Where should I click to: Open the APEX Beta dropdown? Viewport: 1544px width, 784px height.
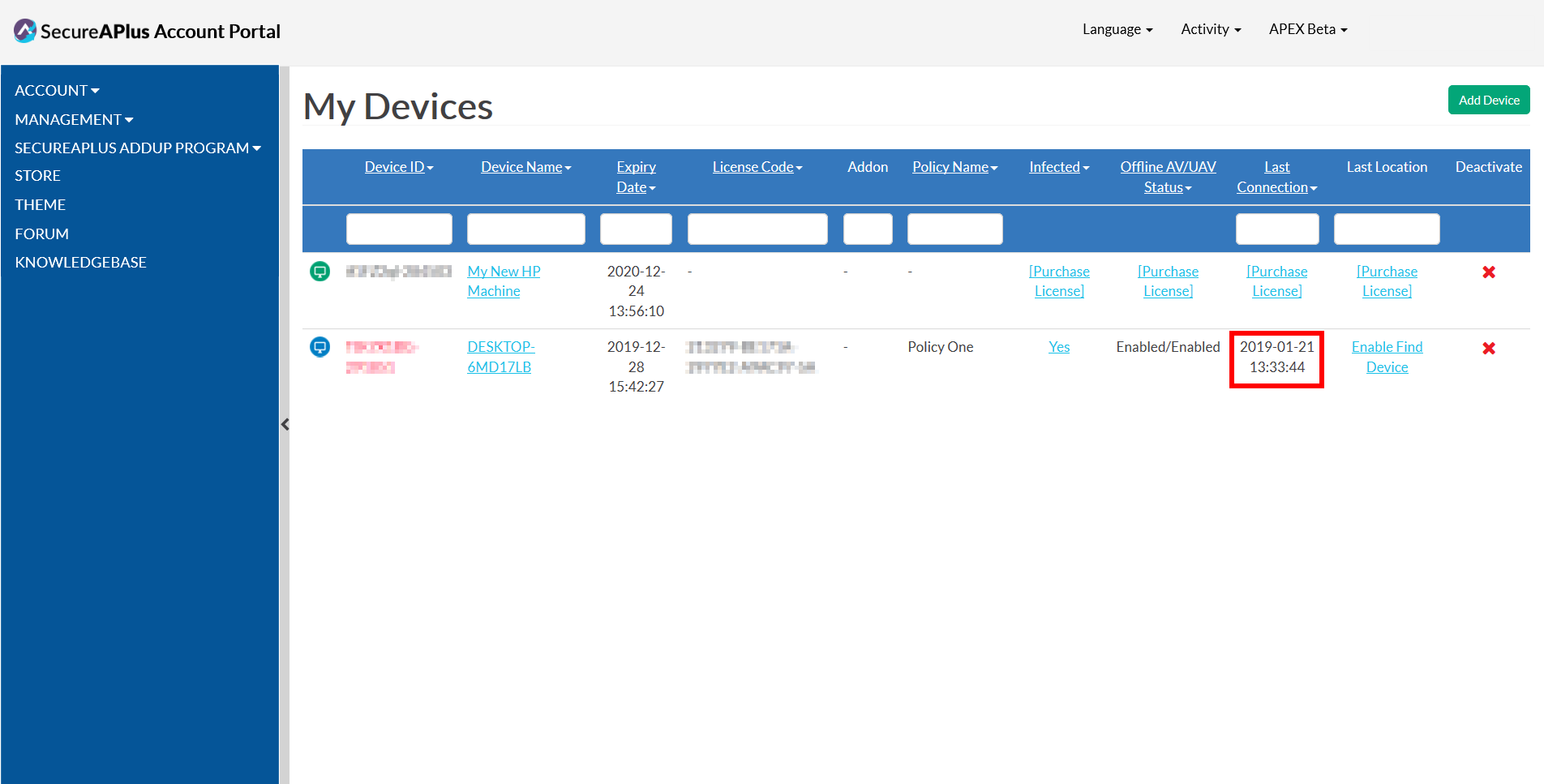tap(1308, 29)
